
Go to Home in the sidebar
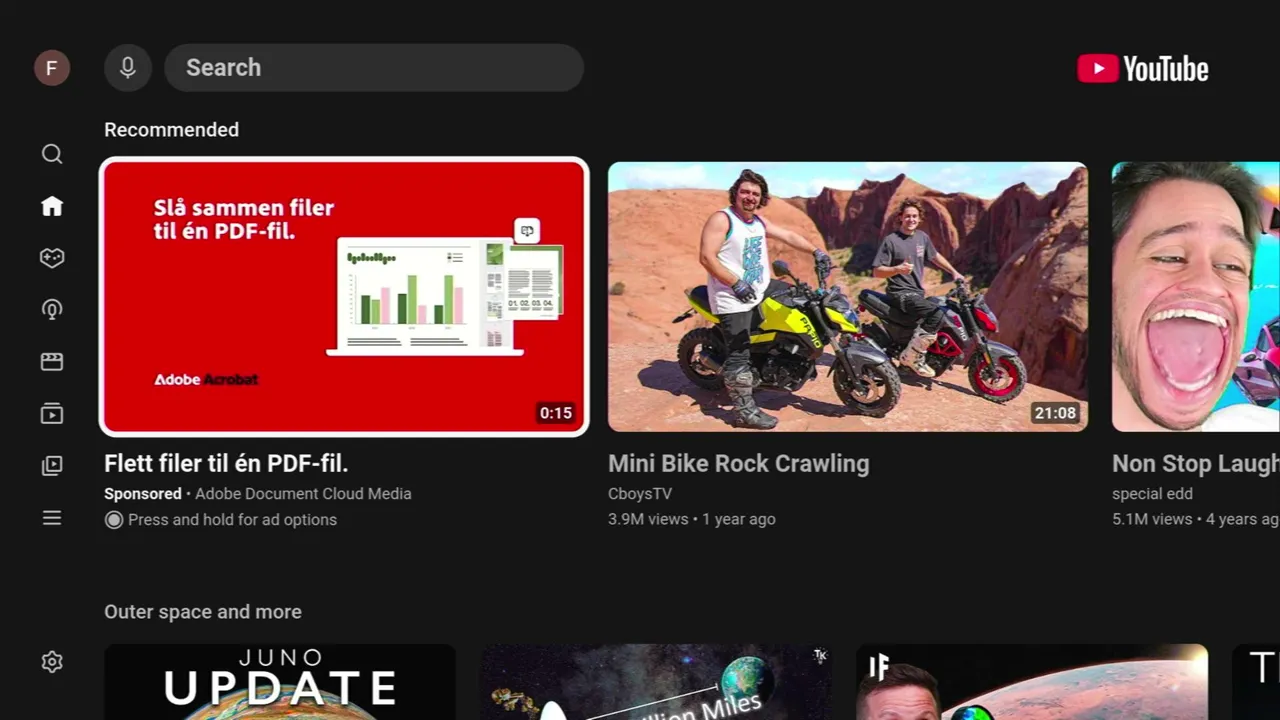[52, 206]
